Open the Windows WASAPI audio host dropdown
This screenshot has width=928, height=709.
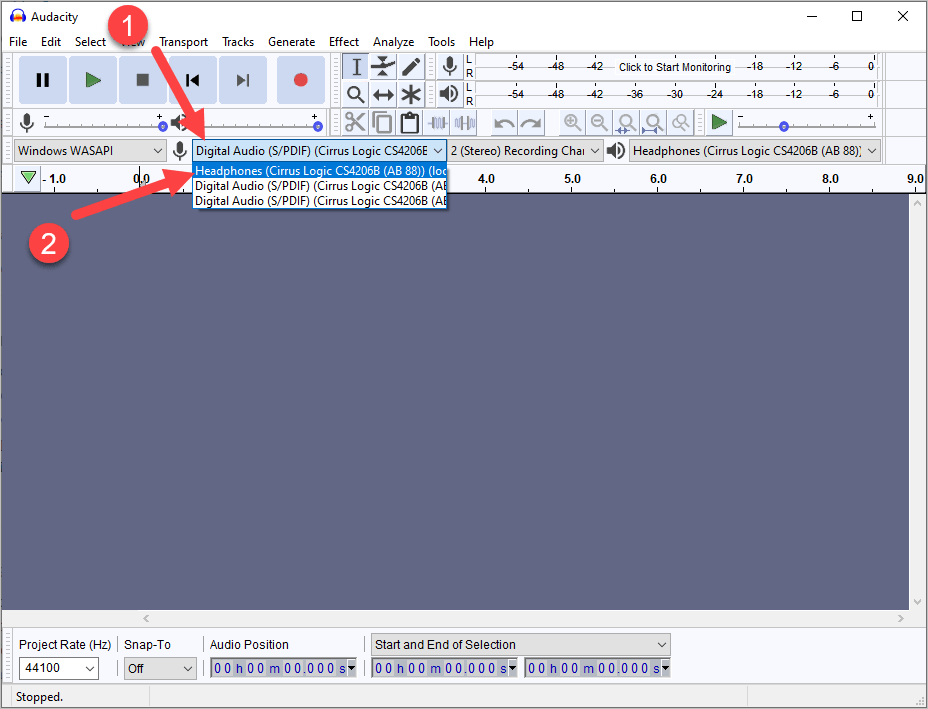tap(90, 150)
